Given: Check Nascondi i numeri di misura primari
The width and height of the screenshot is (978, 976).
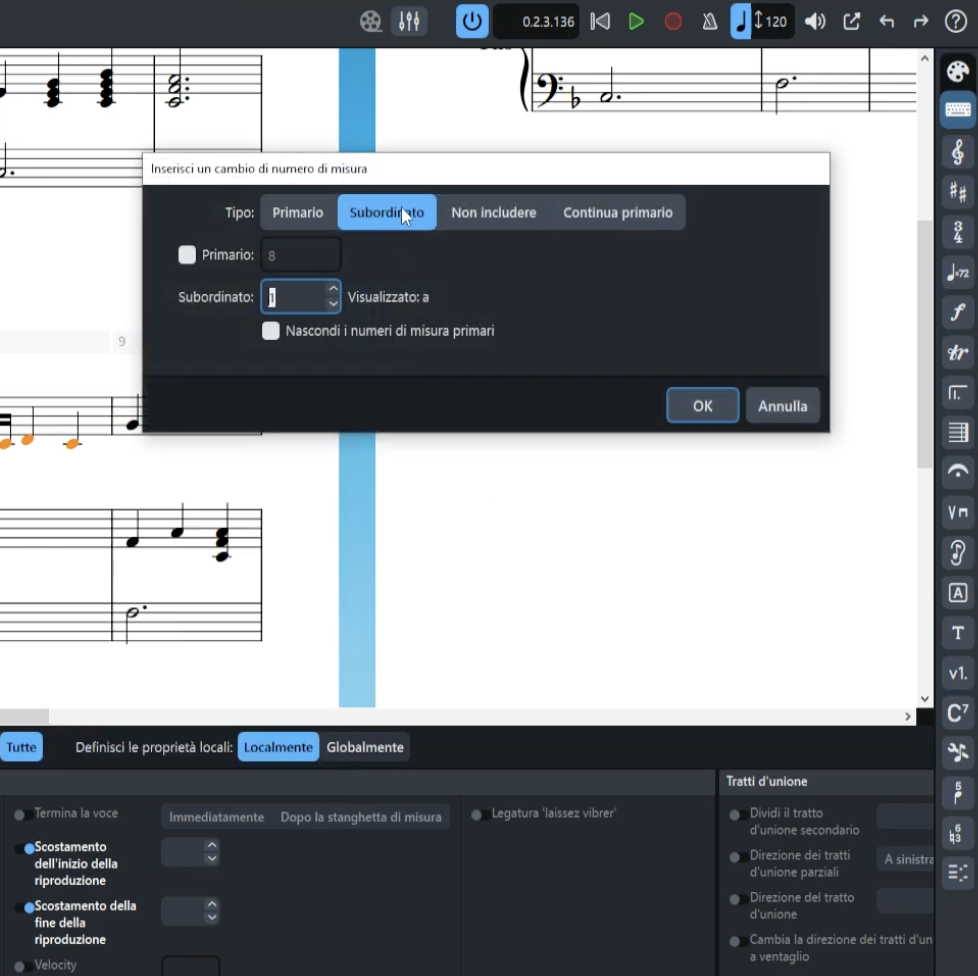Looking at the screenshot, I should click(x=271, y=331).
